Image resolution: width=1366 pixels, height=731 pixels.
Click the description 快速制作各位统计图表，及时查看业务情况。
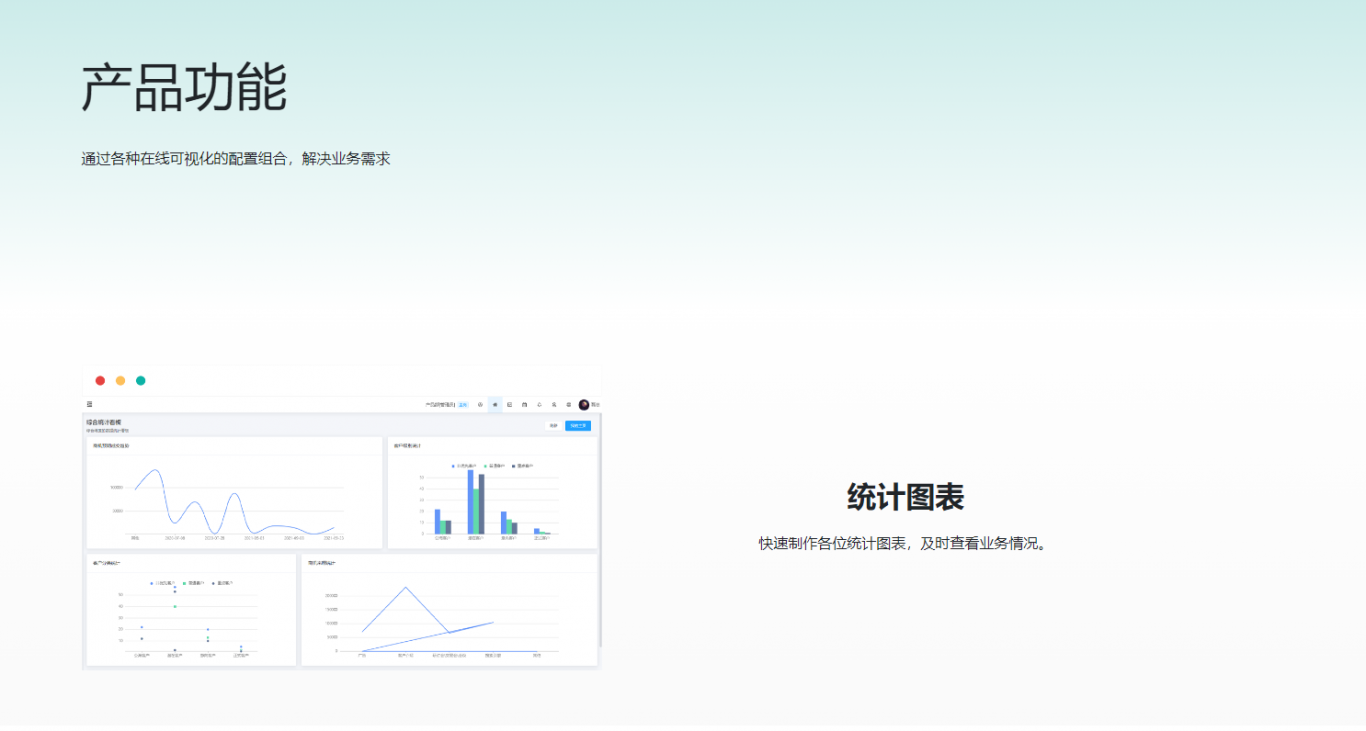(905, 543)
